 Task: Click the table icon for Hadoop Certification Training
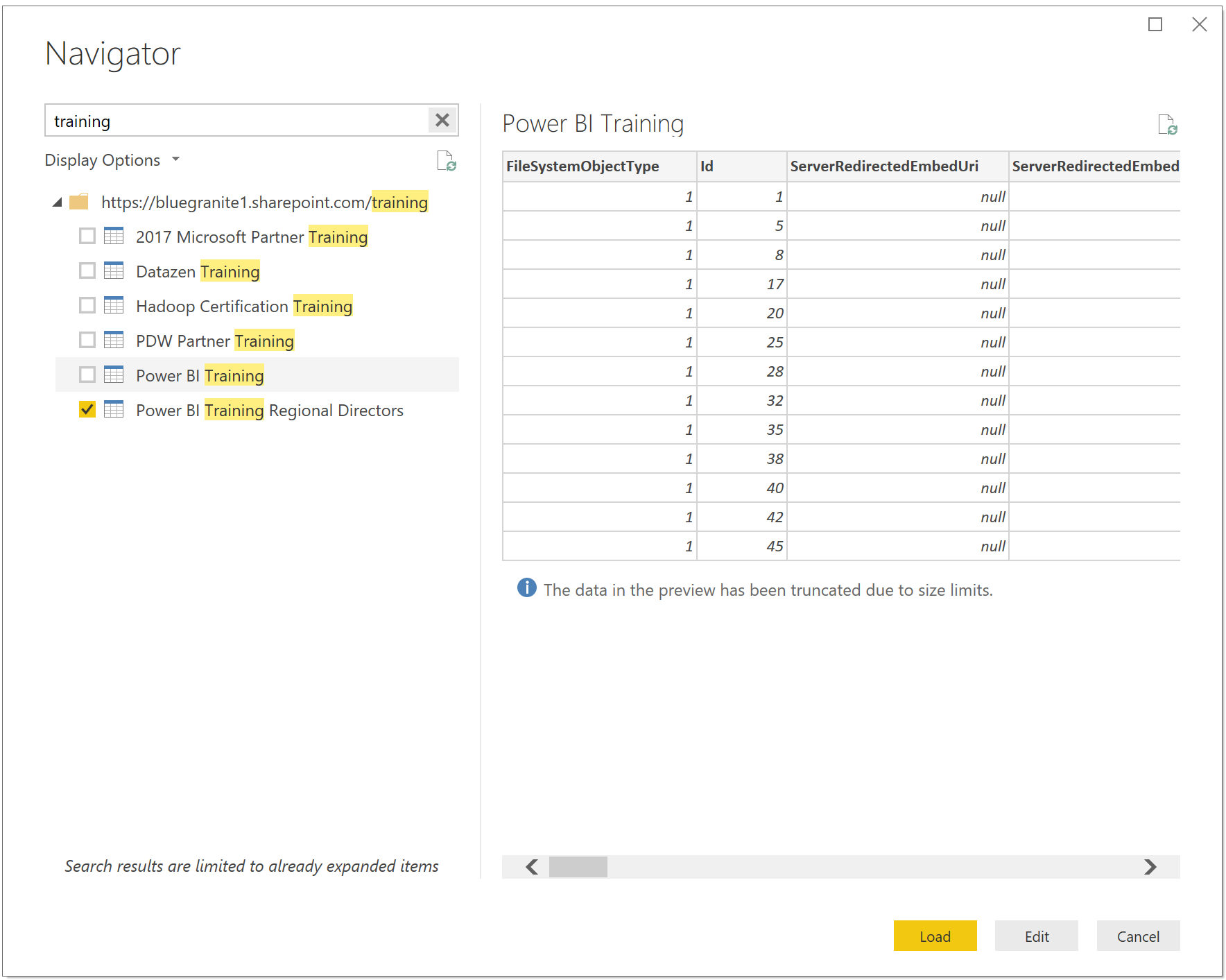coord(114,305)
